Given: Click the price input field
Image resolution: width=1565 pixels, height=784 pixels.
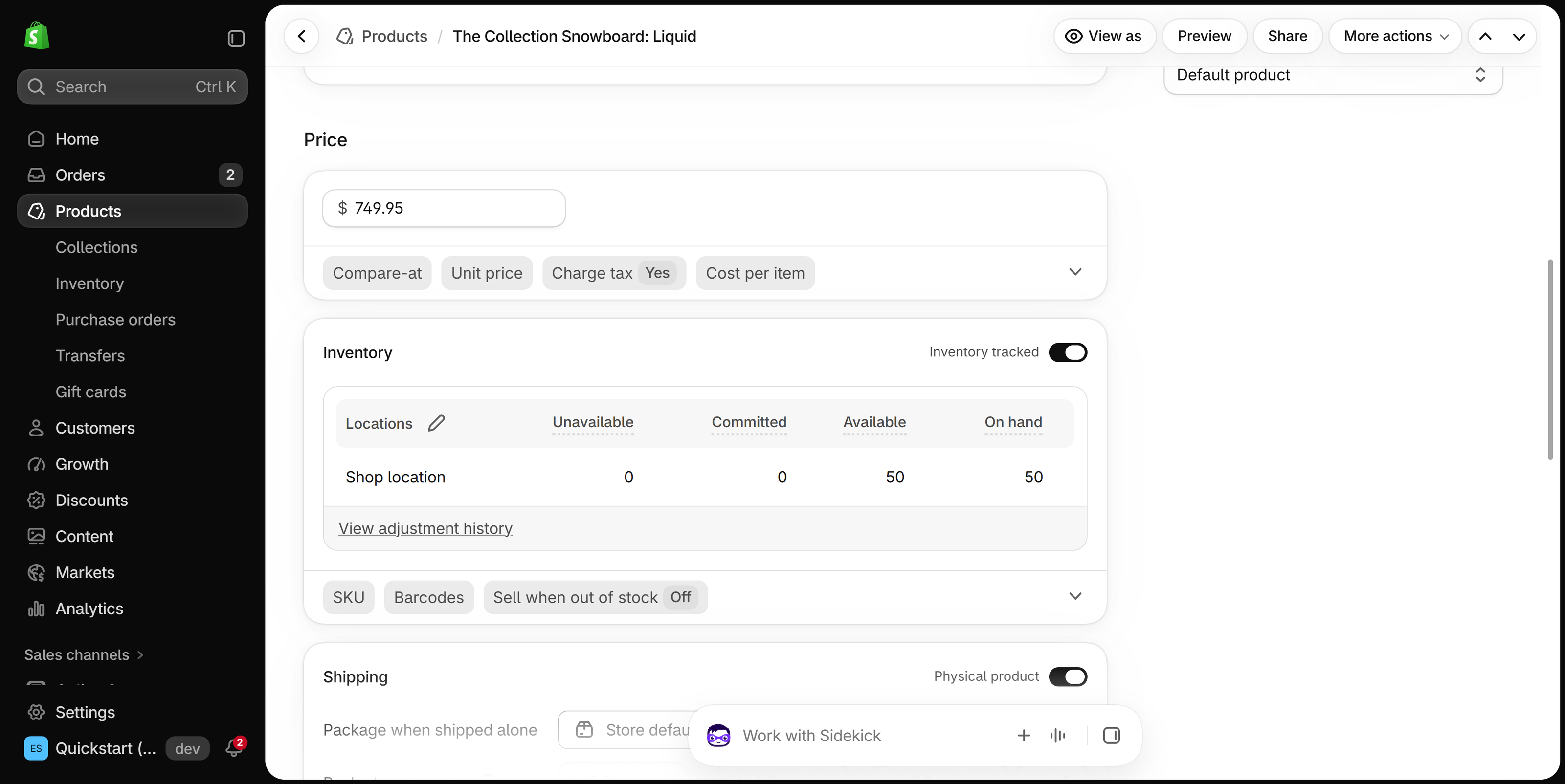Looking at the screenshot, I should tap(444, 208).
